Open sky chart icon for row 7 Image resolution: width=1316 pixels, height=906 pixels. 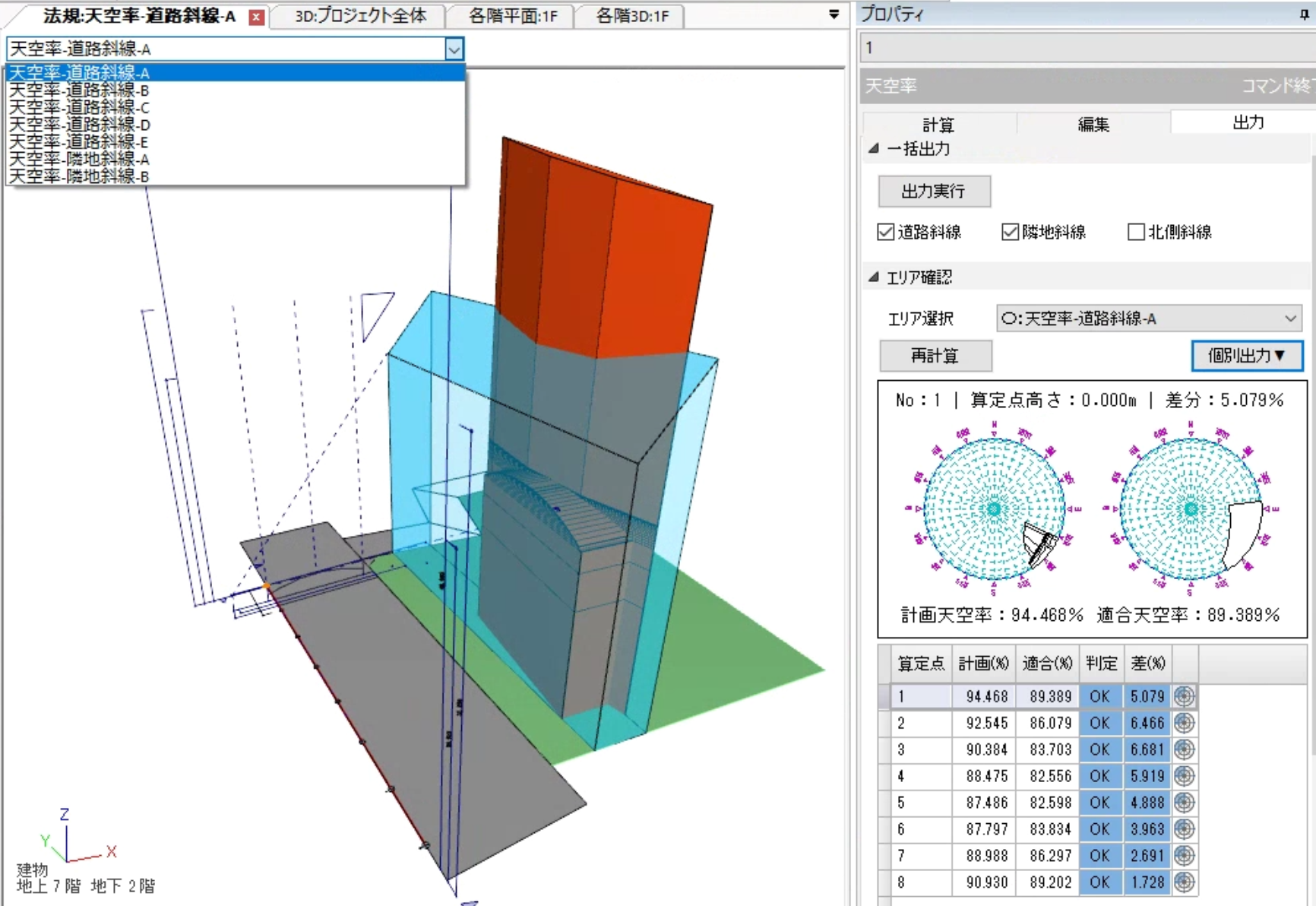1184,856
